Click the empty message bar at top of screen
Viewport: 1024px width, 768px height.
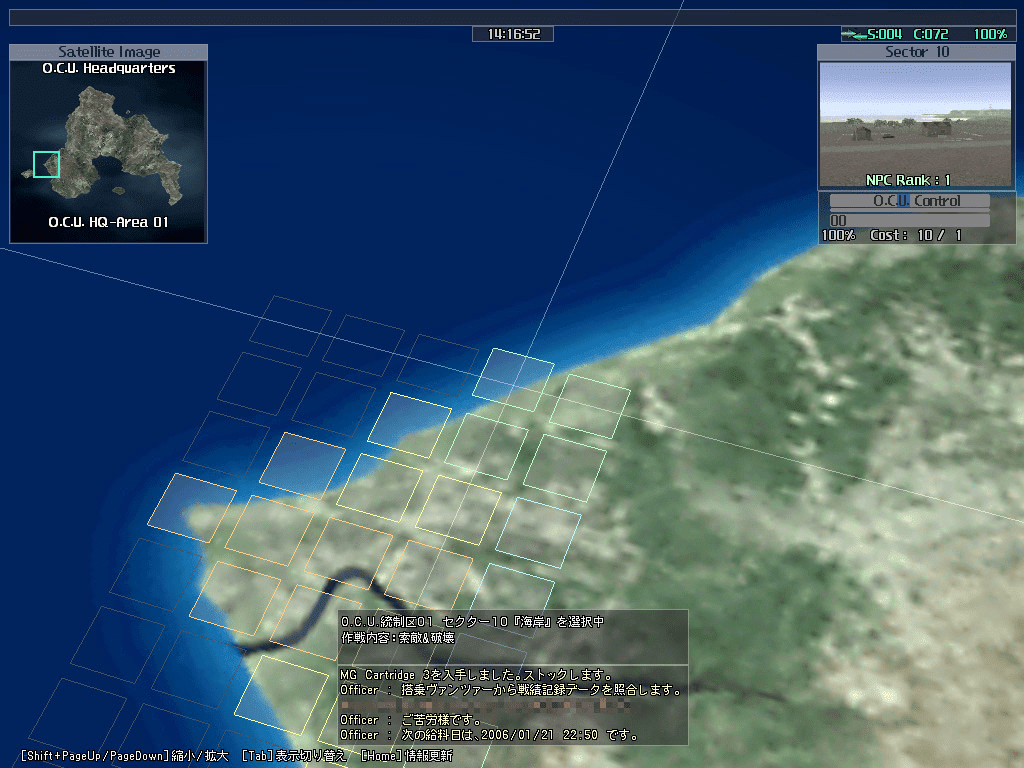click(513, 17)
